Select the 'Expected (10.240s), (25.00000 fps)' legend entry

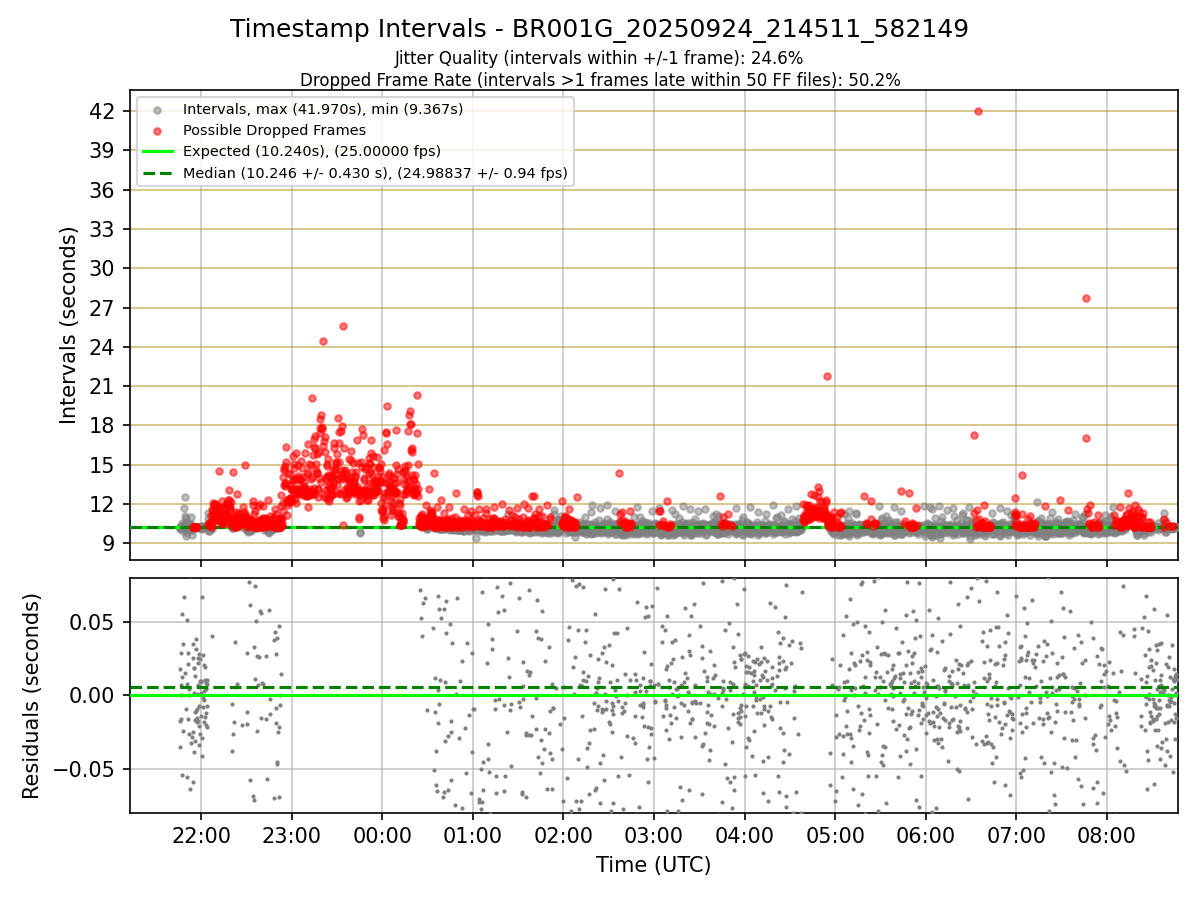[x=290, y=151]
